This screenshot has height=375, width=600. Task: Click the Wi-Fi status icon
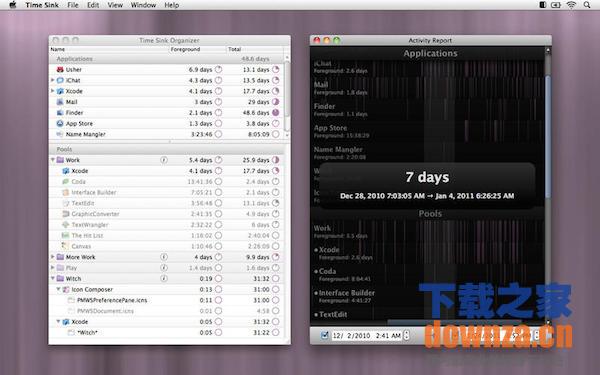pos(571,5)
